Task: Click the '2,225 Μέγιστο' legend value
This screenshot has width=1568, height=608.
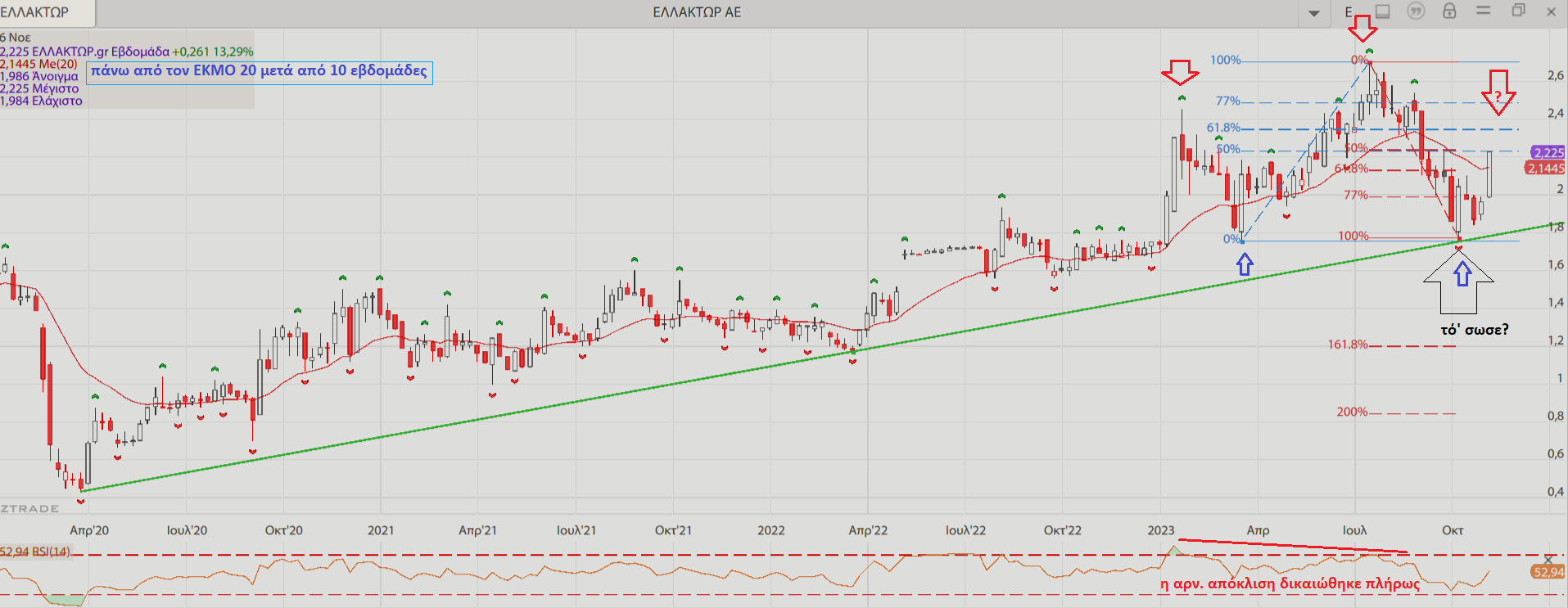Action: coord(39,88)
